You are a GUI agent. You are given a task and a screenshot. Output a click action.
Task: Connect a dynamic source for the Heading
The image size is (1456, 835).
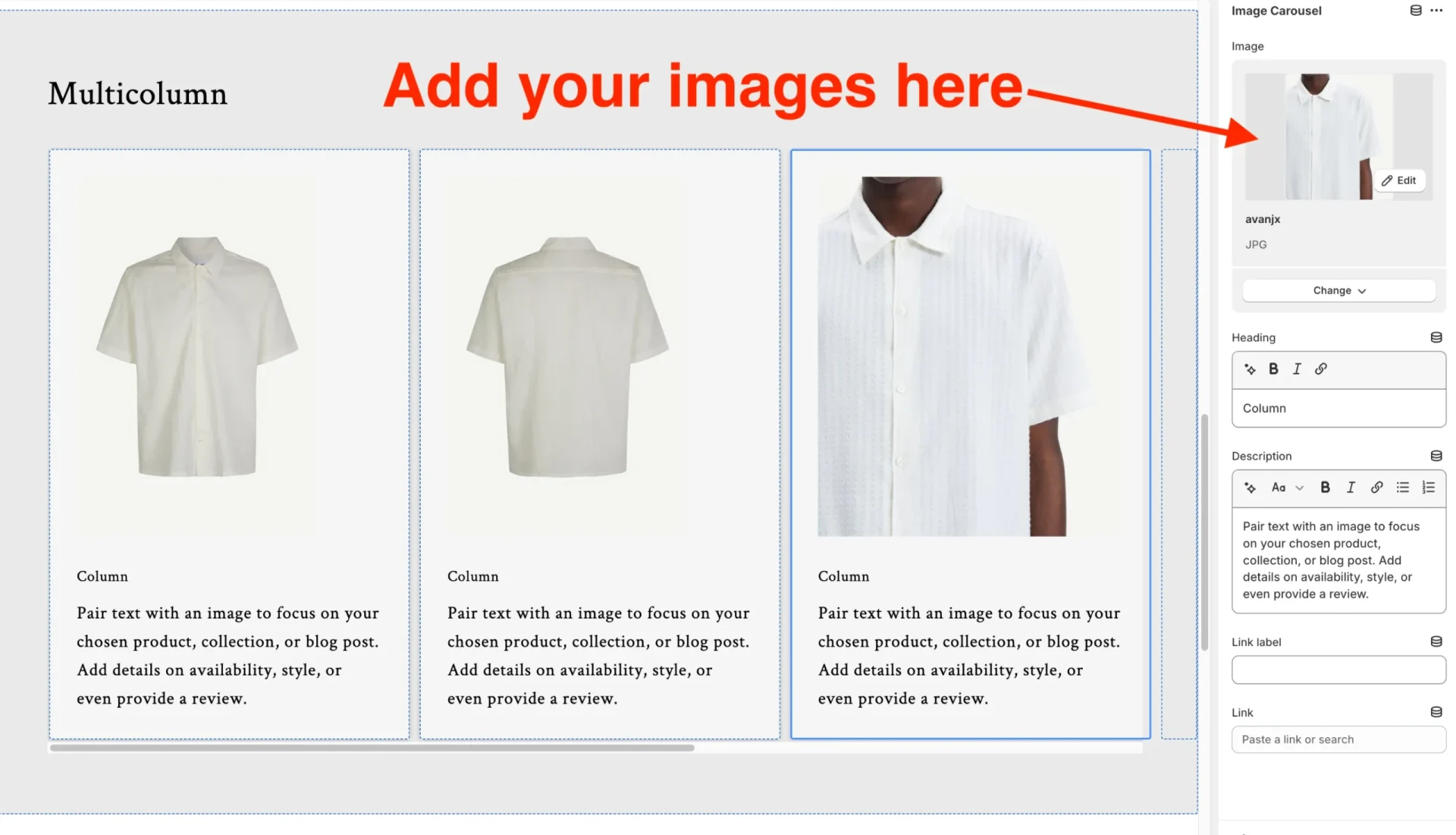point(1435,337)
